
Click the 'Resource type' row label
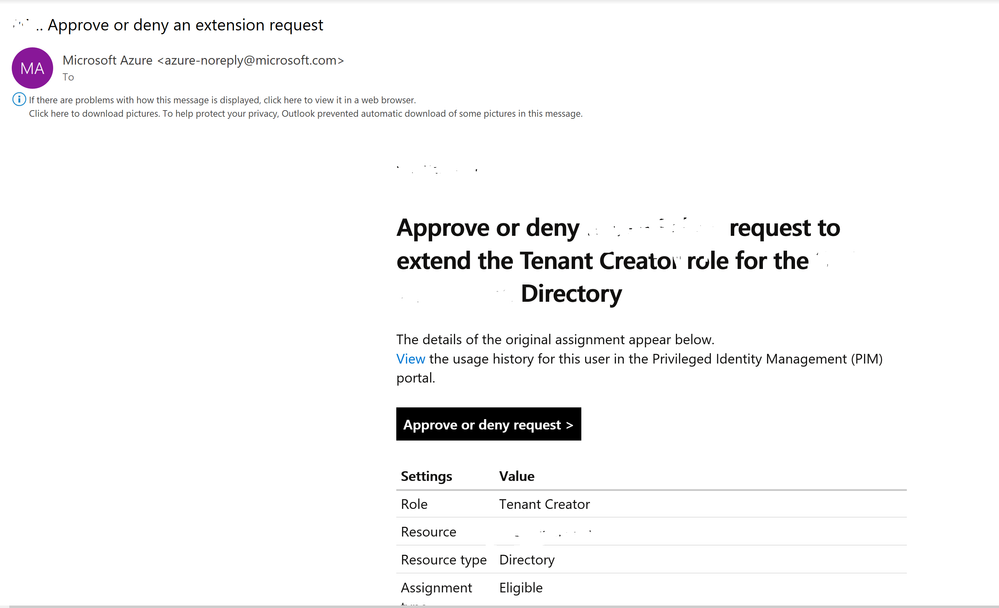click(x=443, y=560)
